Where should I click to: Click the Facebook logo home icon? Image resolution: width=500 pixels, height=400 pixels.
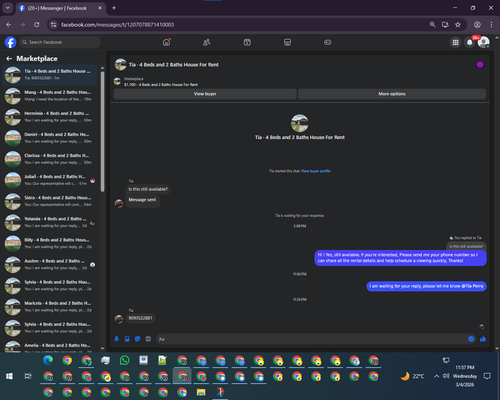(x=10, y=42)
